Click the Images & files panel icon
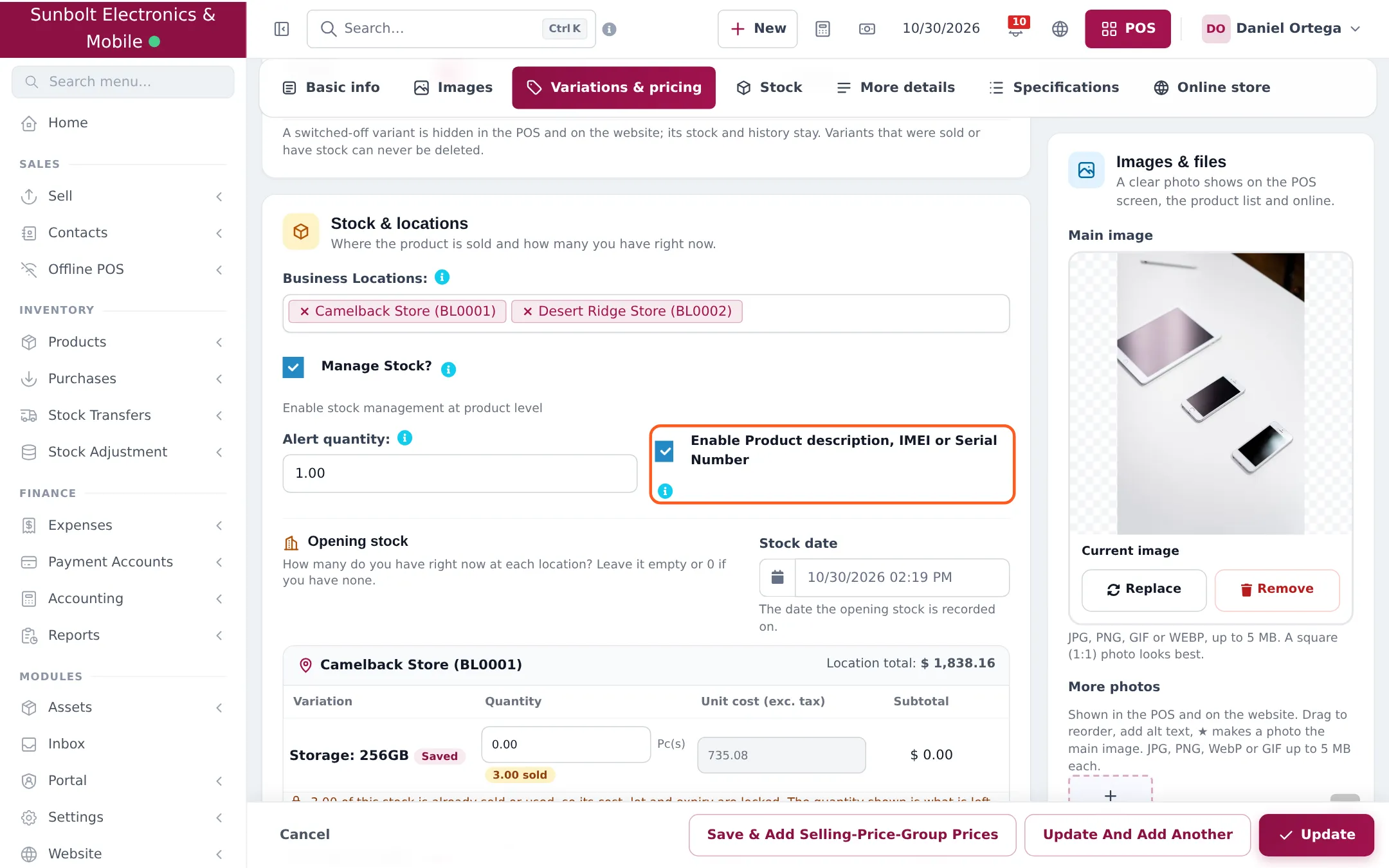Image resolution: width=1389 pixels, height=868 pixels. 1086,170
